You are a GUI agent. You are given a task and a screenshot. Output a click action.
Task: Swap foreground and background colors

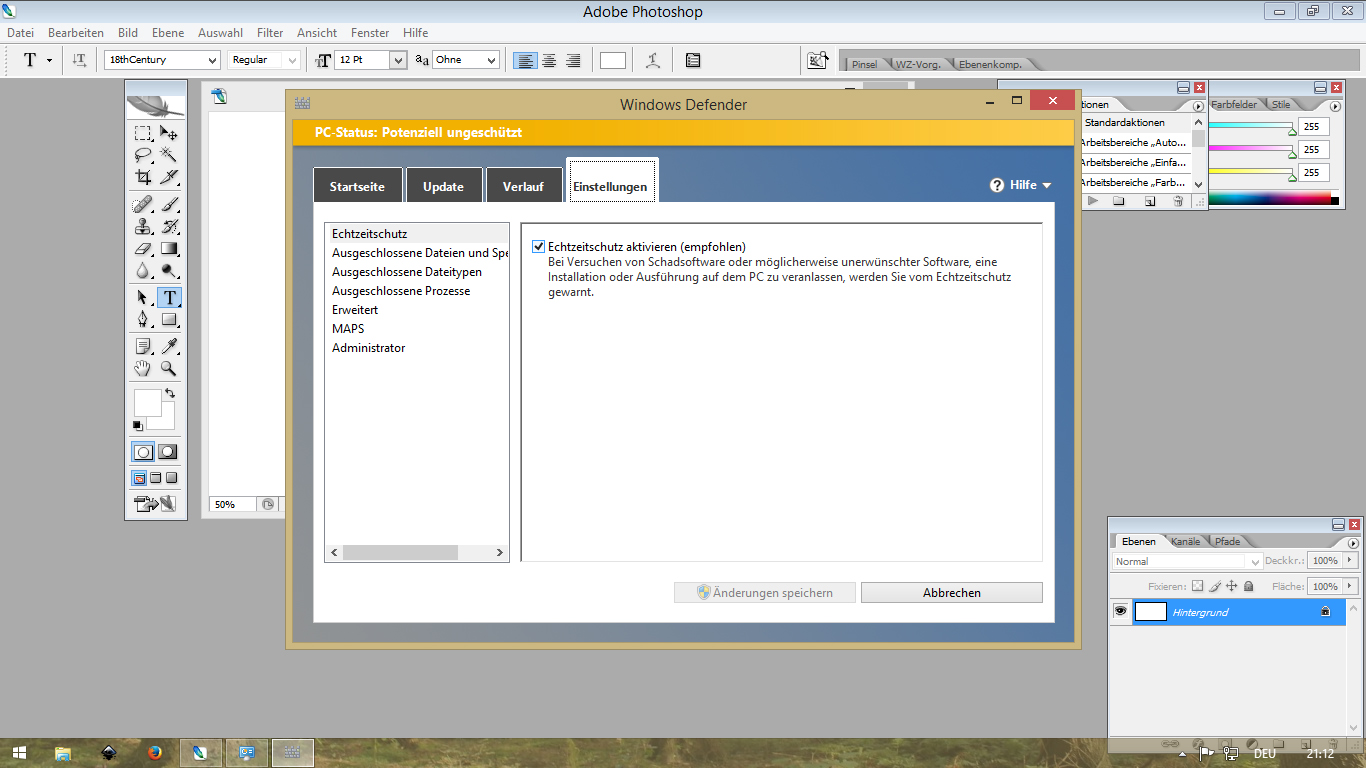(x=170, y=394)
